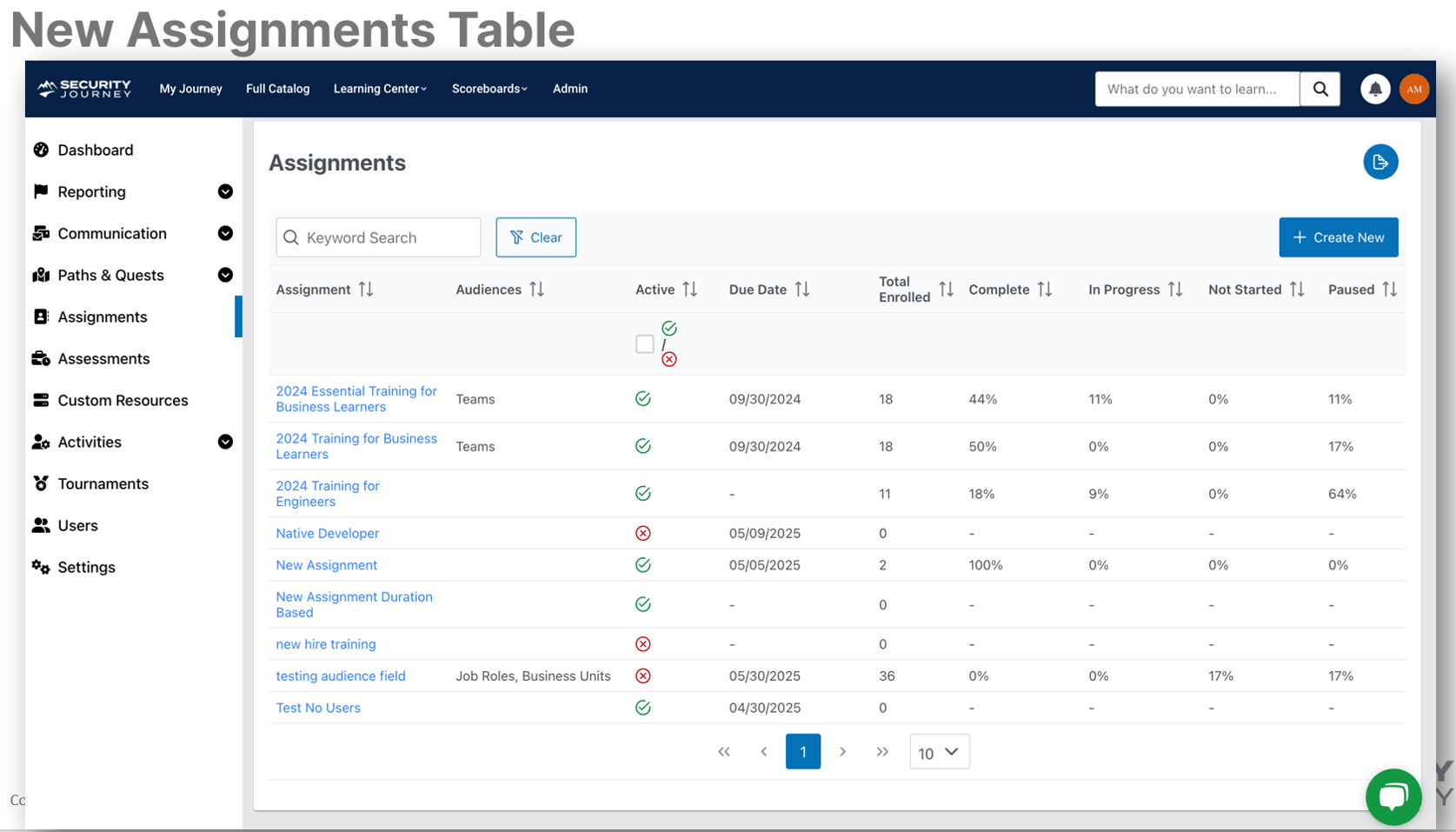Open the Learning Center dropdown menu
The height and width of the screenshot is (832, 1456).
click(380, 89)
